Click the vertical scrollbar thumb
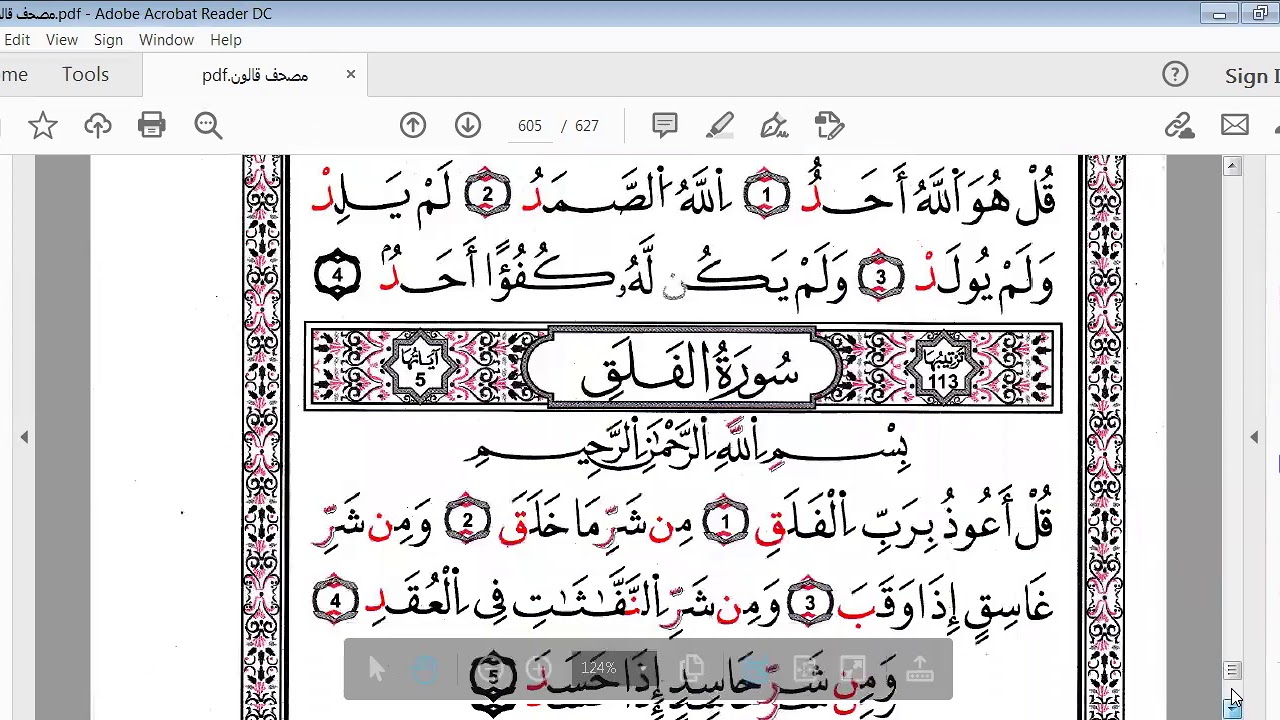 click(1232, 671)
